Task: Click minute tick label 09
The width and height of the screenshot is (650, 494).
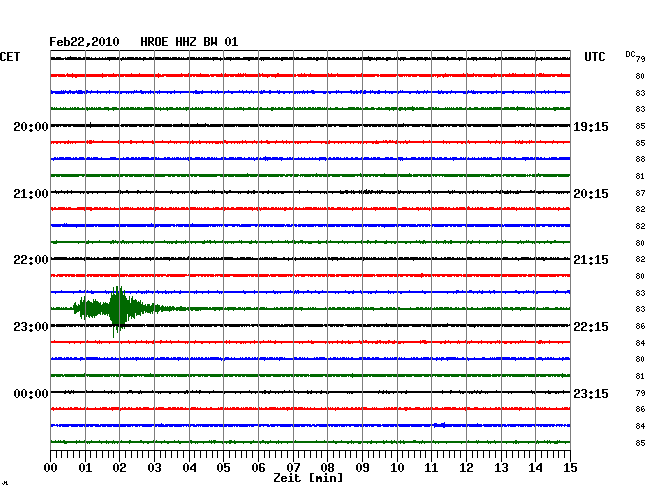Action: tap(362, 467)
